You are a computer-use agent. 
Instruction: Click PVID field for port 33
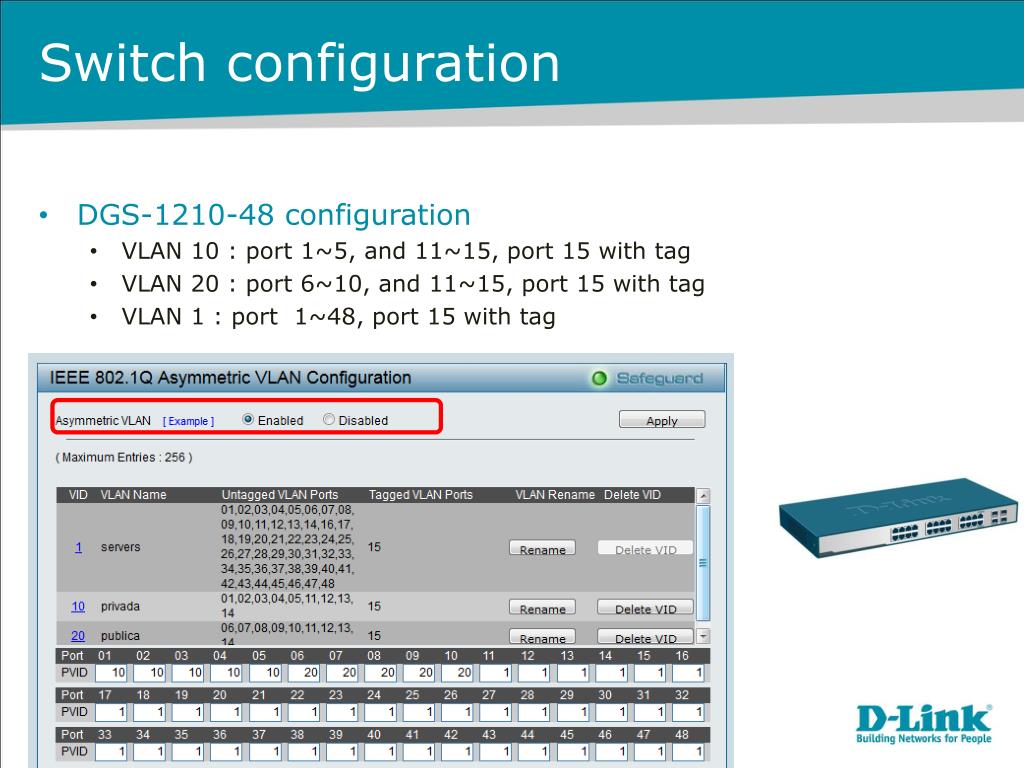[110, 752]
